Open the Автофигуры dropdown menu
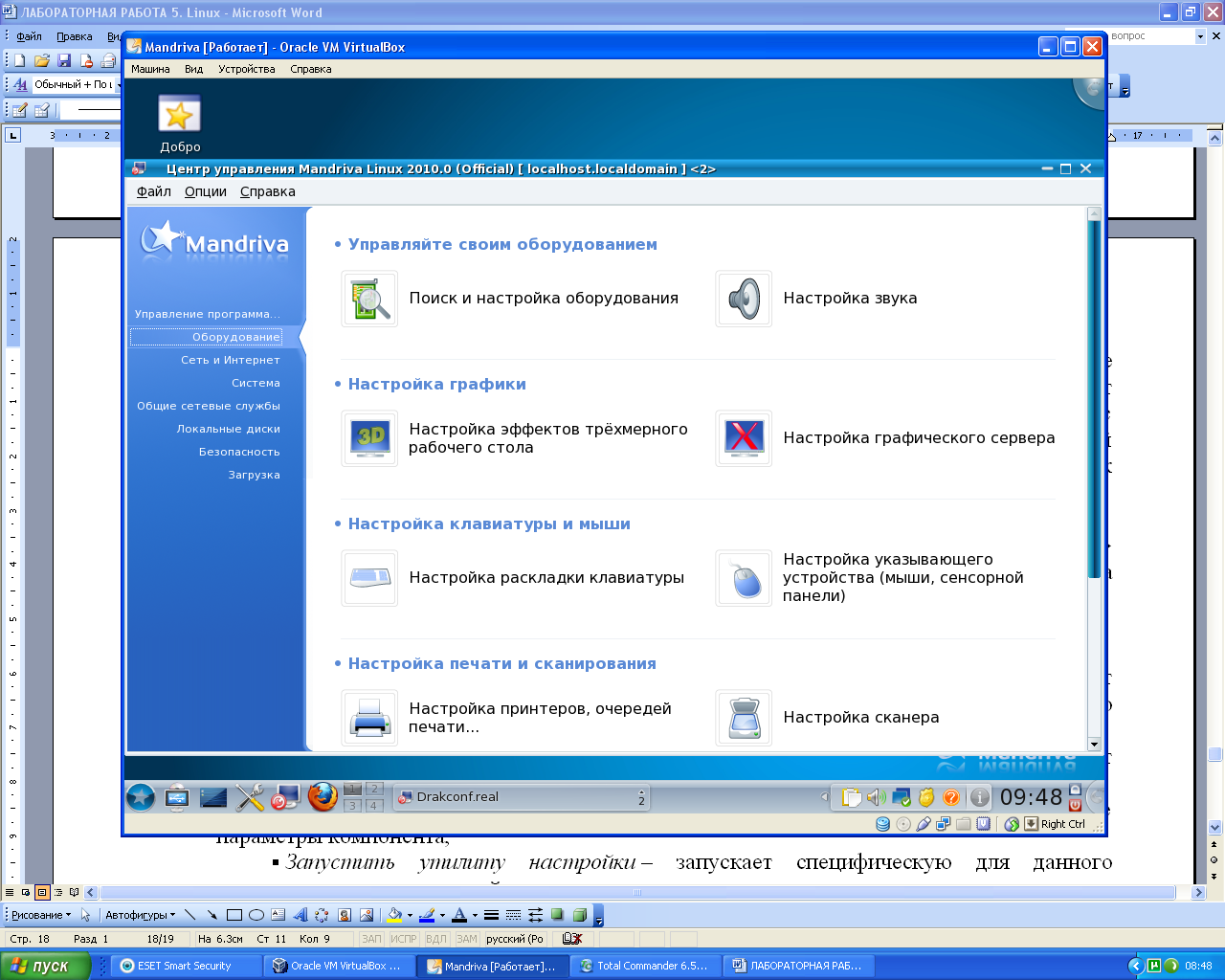1225x980 pixels. (x=140, y=915)
